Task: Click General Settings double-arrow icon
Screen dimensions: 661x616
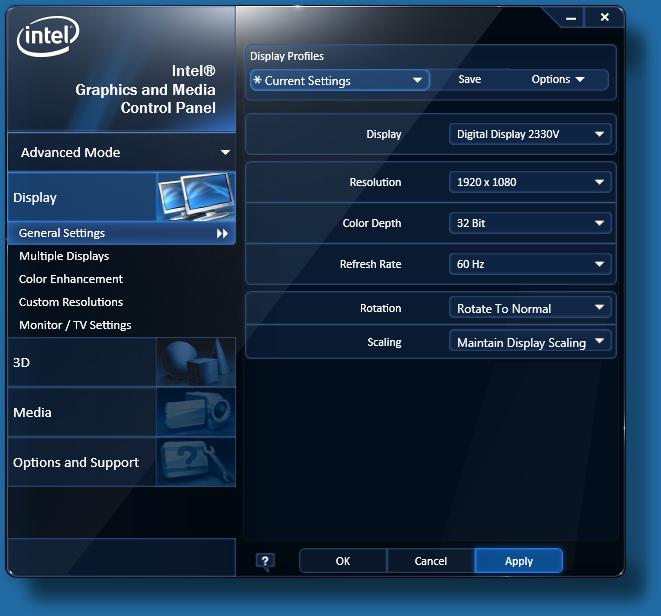Action: (x=222, y=234)
